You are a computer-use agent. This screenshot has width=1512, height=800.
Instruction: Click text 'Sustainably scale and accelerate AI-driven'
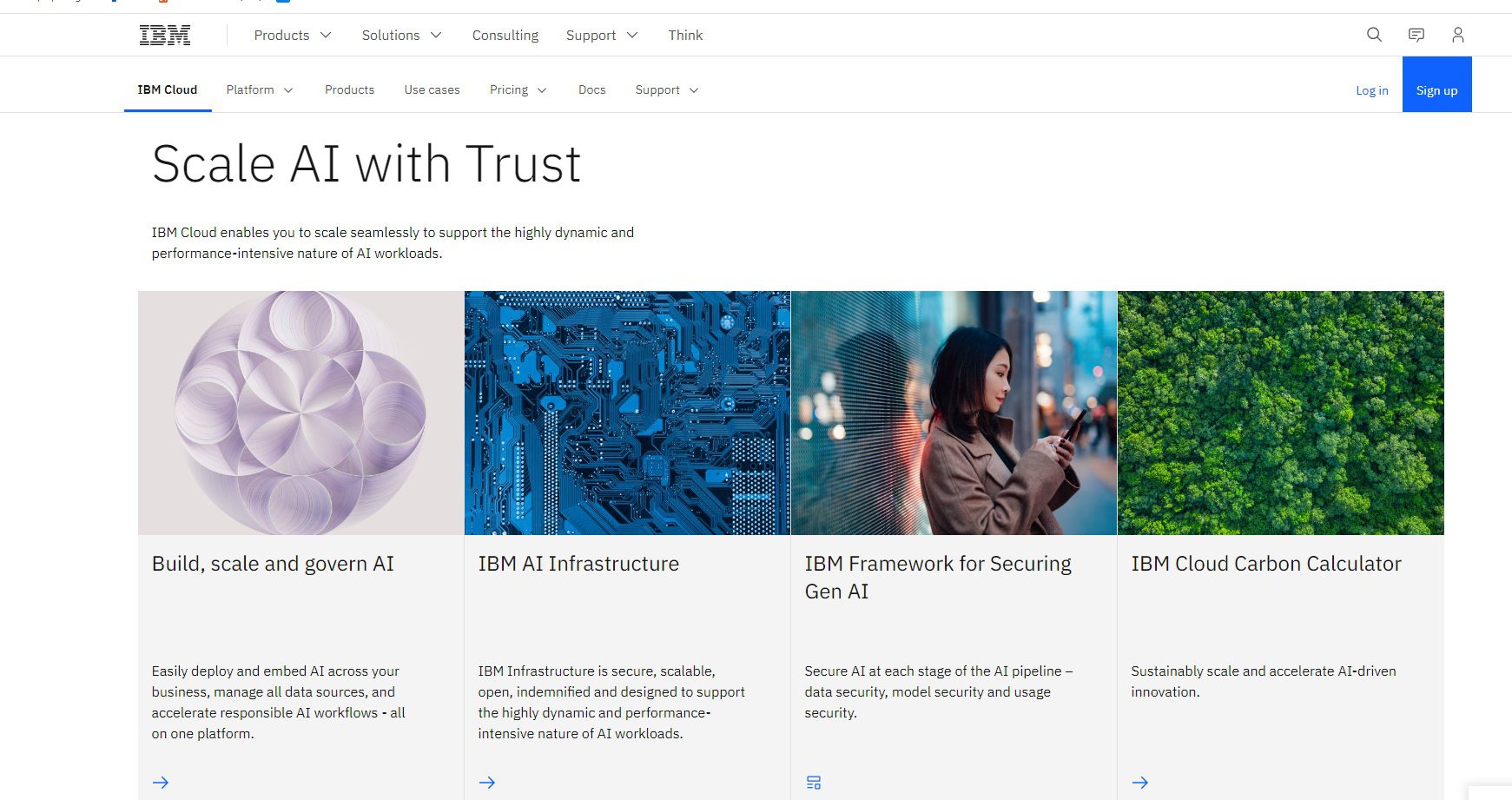tap(1264, 671)
